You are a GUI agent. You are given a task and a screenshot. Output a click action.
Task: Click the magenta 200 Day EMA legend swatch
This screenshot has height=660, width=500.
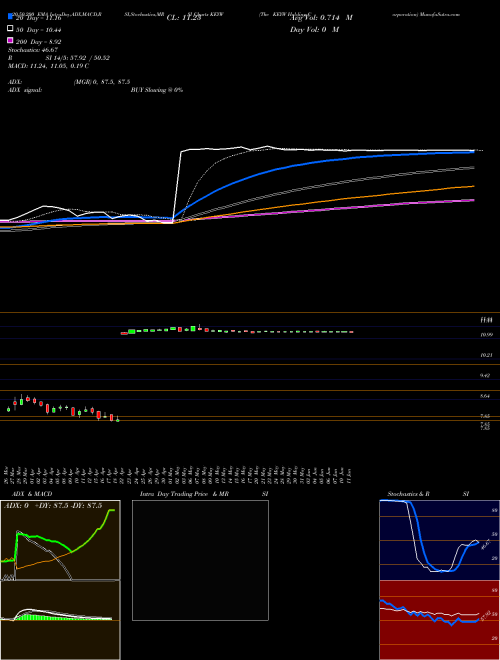[x=10, y=40]
